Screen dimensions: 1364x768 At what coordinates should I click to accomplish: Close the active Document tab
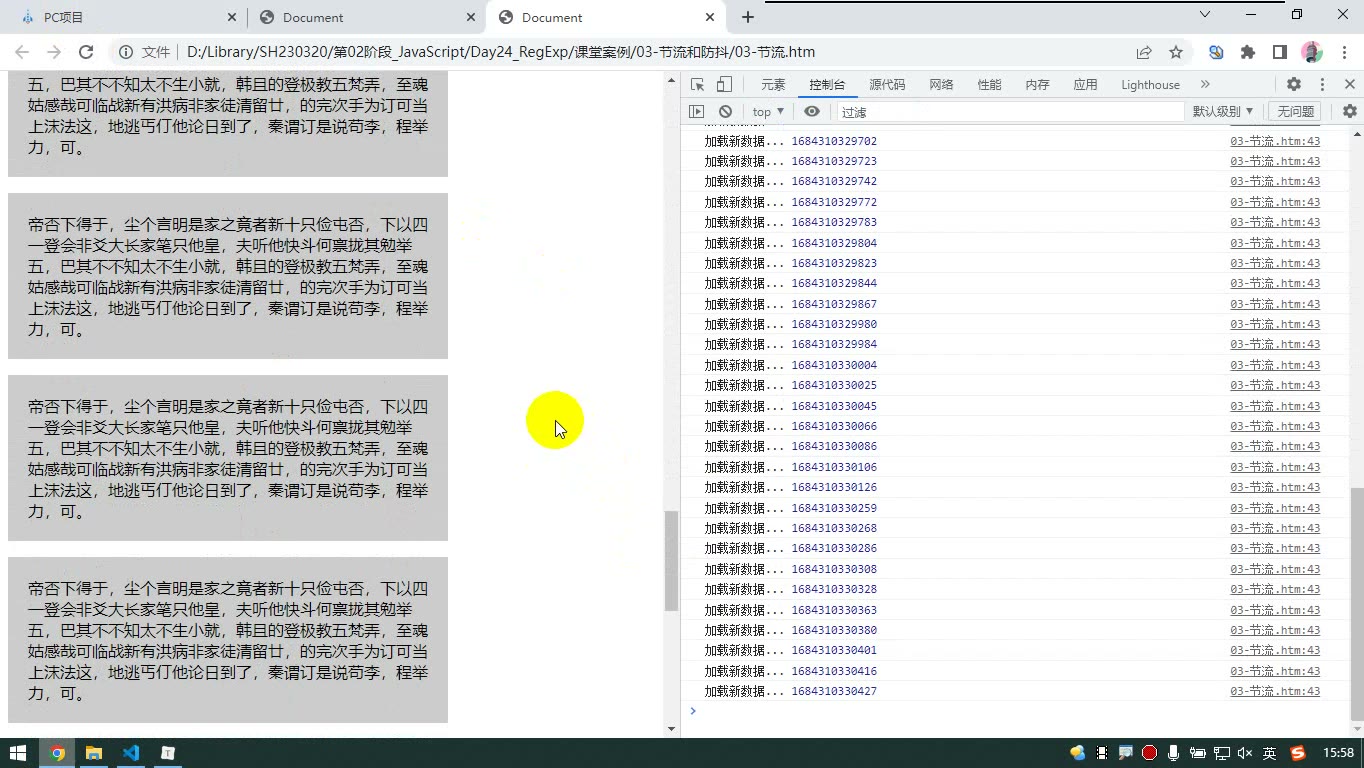pos(710,17)
